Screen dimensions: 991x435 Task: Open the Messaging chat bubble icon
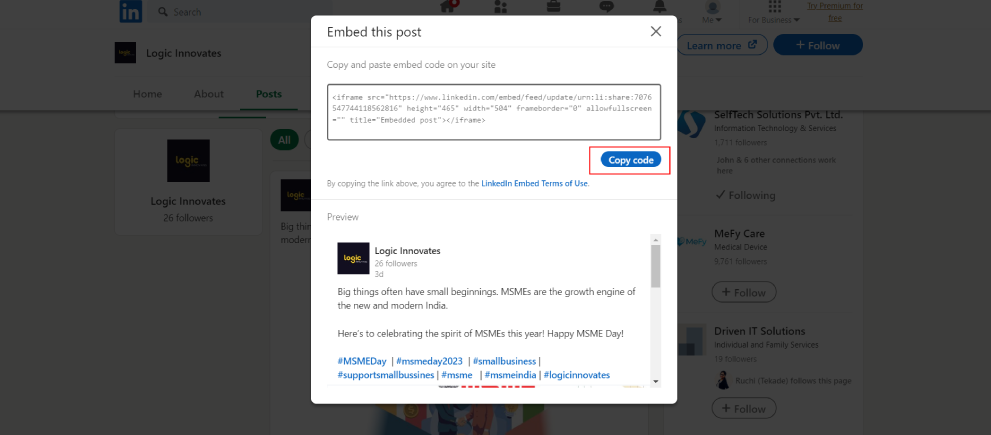pyautogui.click(x=606, y=6)
